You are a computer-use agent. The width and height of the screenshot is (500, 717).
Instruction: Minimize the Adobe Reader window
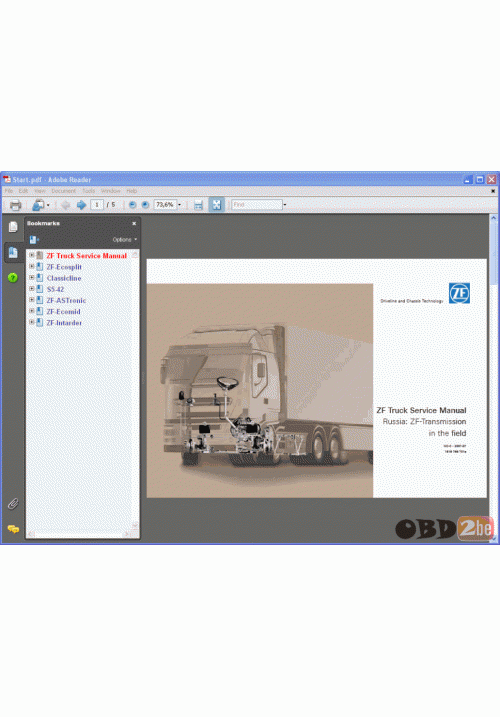(x=468, y=179)
